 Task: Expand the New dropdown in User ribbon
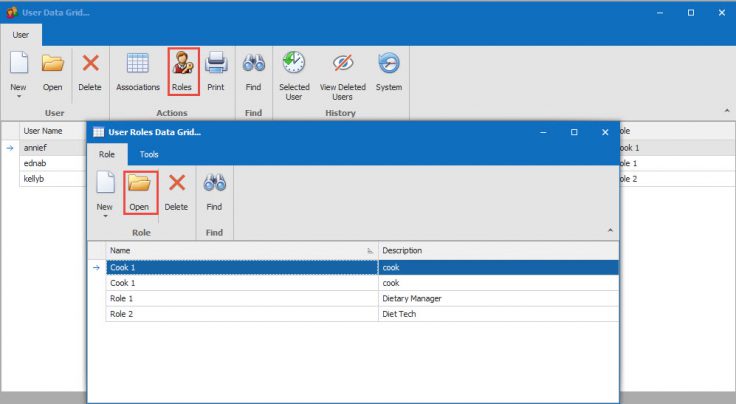[x=18, y=97]
